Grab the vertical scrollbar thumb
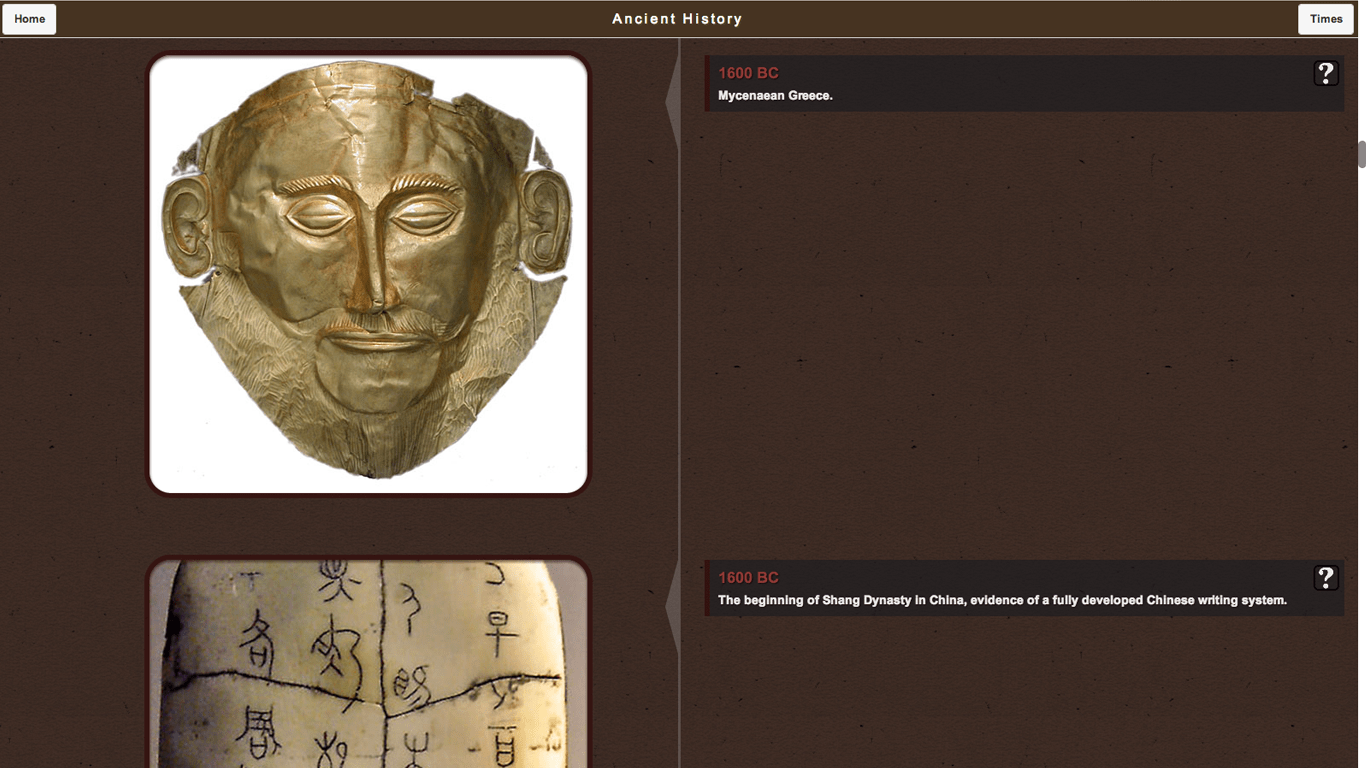The width and height of the screenshot is (1366, 768). [1361, 155]
